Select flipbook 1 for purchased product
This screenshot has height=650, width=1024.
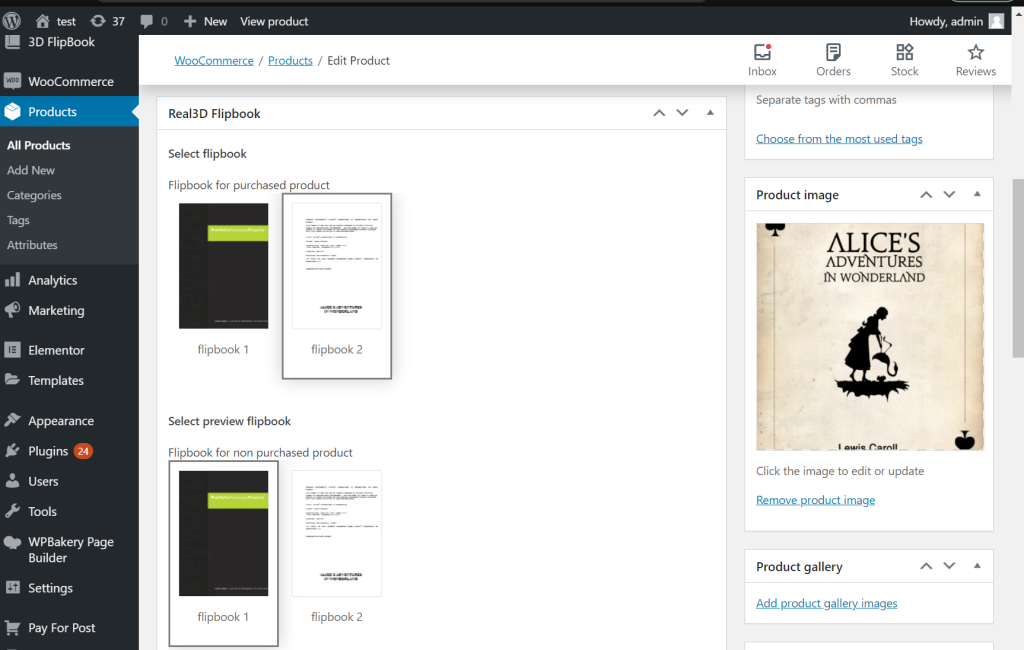[x=223, y=265]
